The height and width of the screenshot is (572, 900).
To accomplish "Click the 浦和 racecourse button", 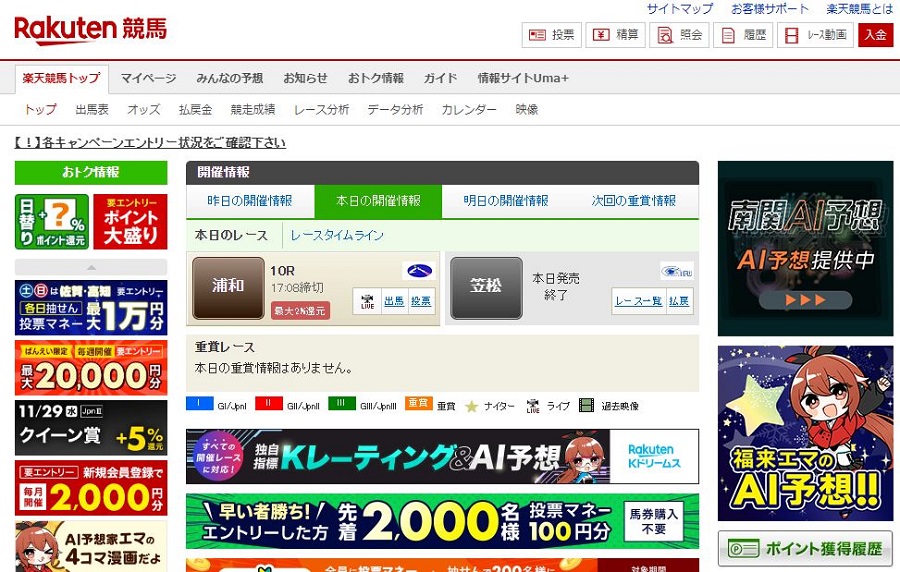I will (x=228, y=288).
